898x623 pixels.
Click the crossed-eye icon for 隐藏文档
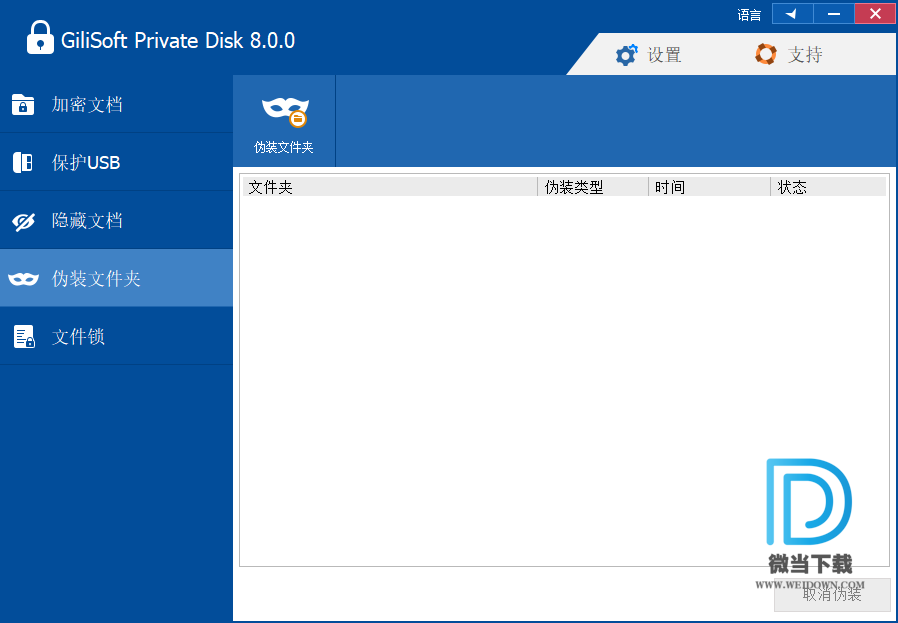click(x=23, y=221)
